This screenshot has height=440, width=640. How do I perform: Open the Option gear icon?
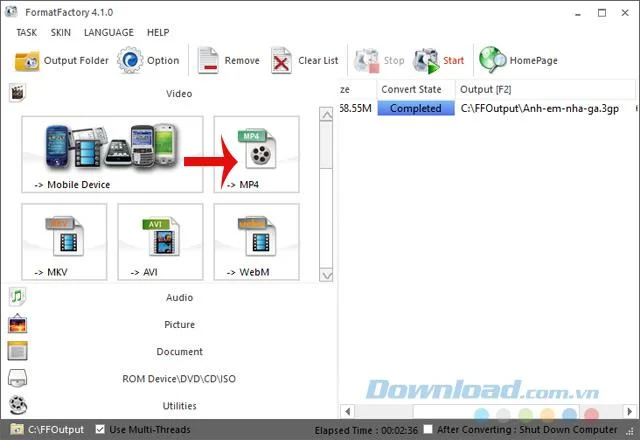pyautogui.click(x=130, y=60)
